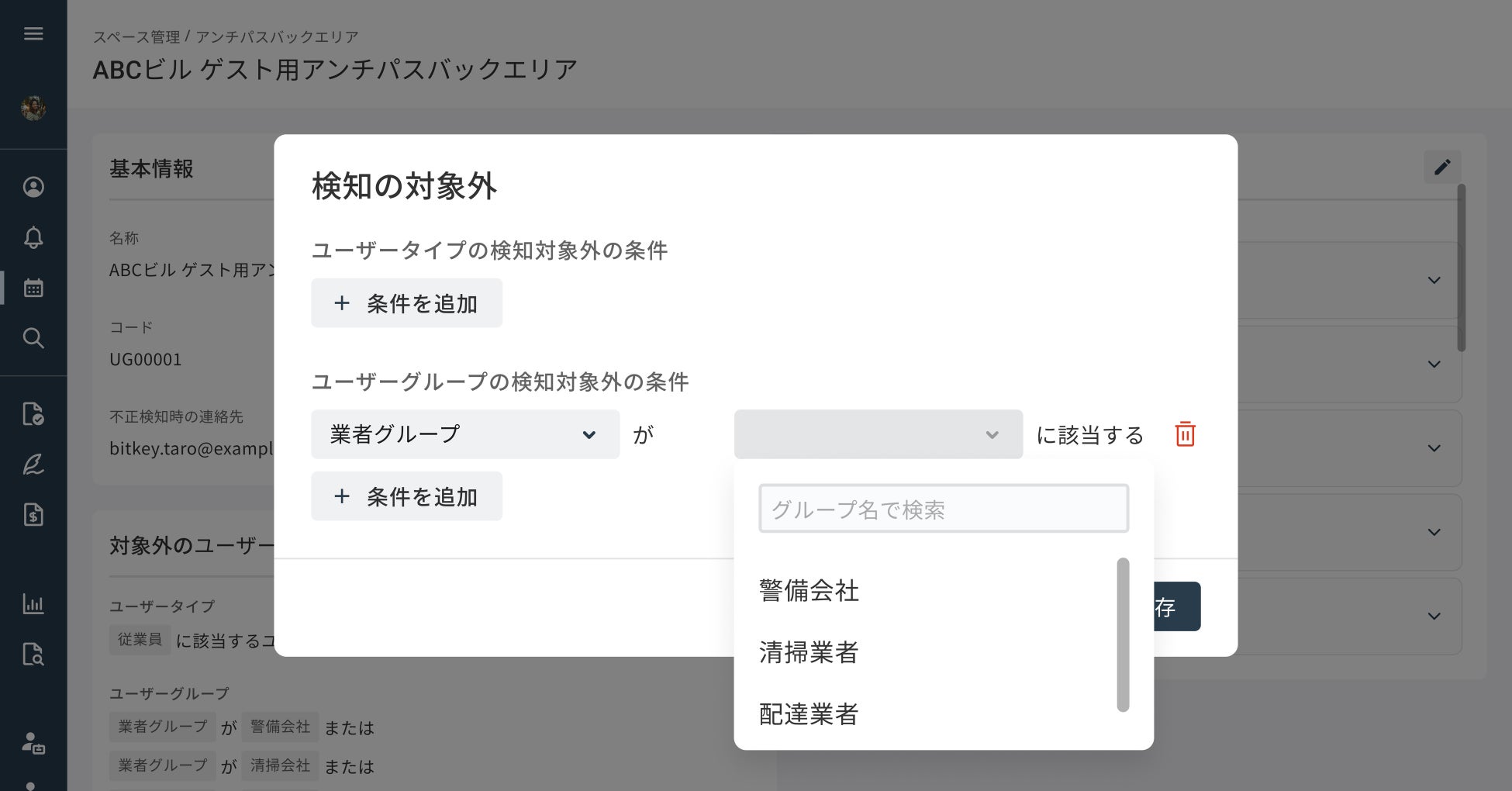The height and width of the screenshot is (791, 1512).
Task: Click the user profile avatar
Action: pos(33,109)
